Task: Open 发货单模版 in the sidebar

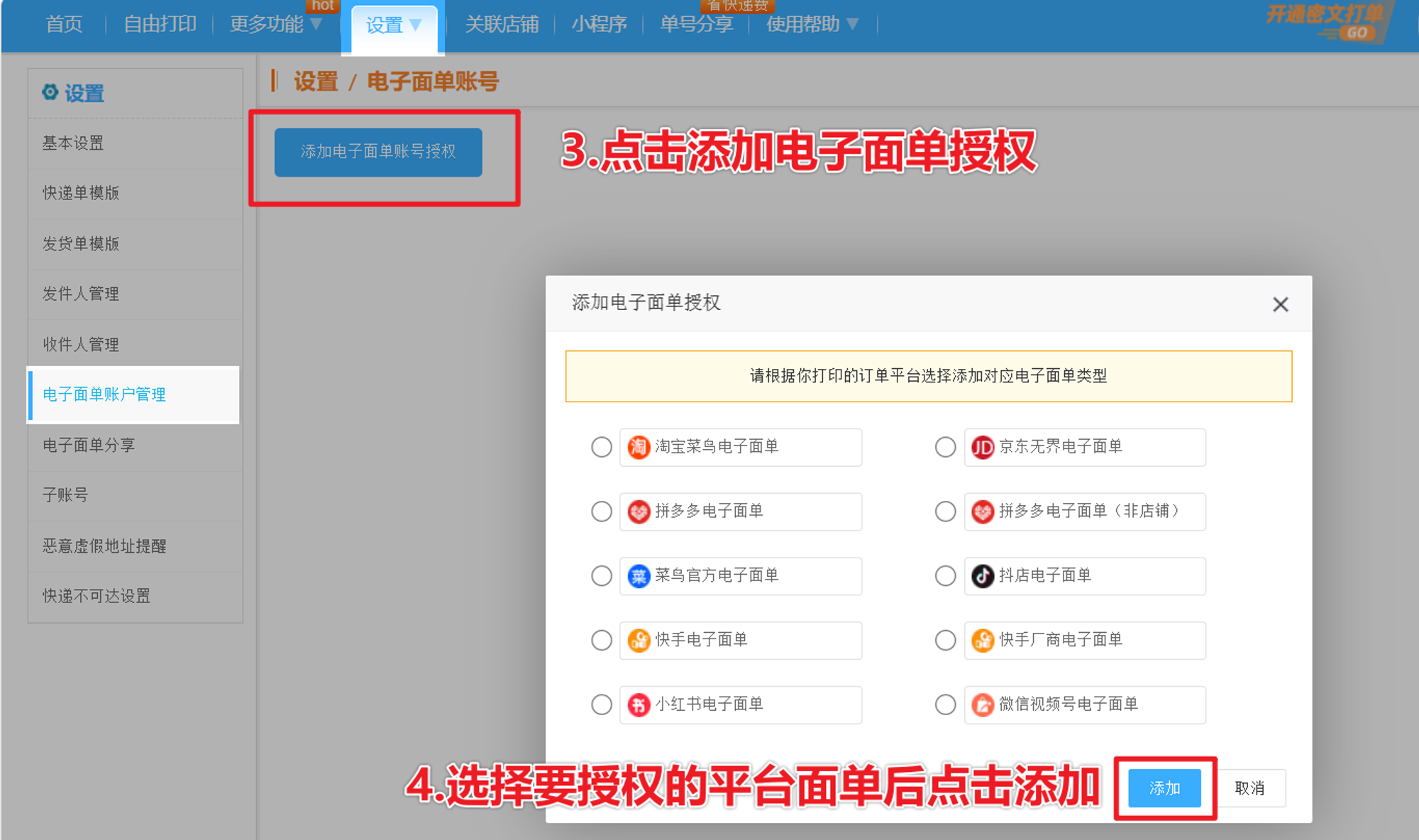Action: coord(135,244)
